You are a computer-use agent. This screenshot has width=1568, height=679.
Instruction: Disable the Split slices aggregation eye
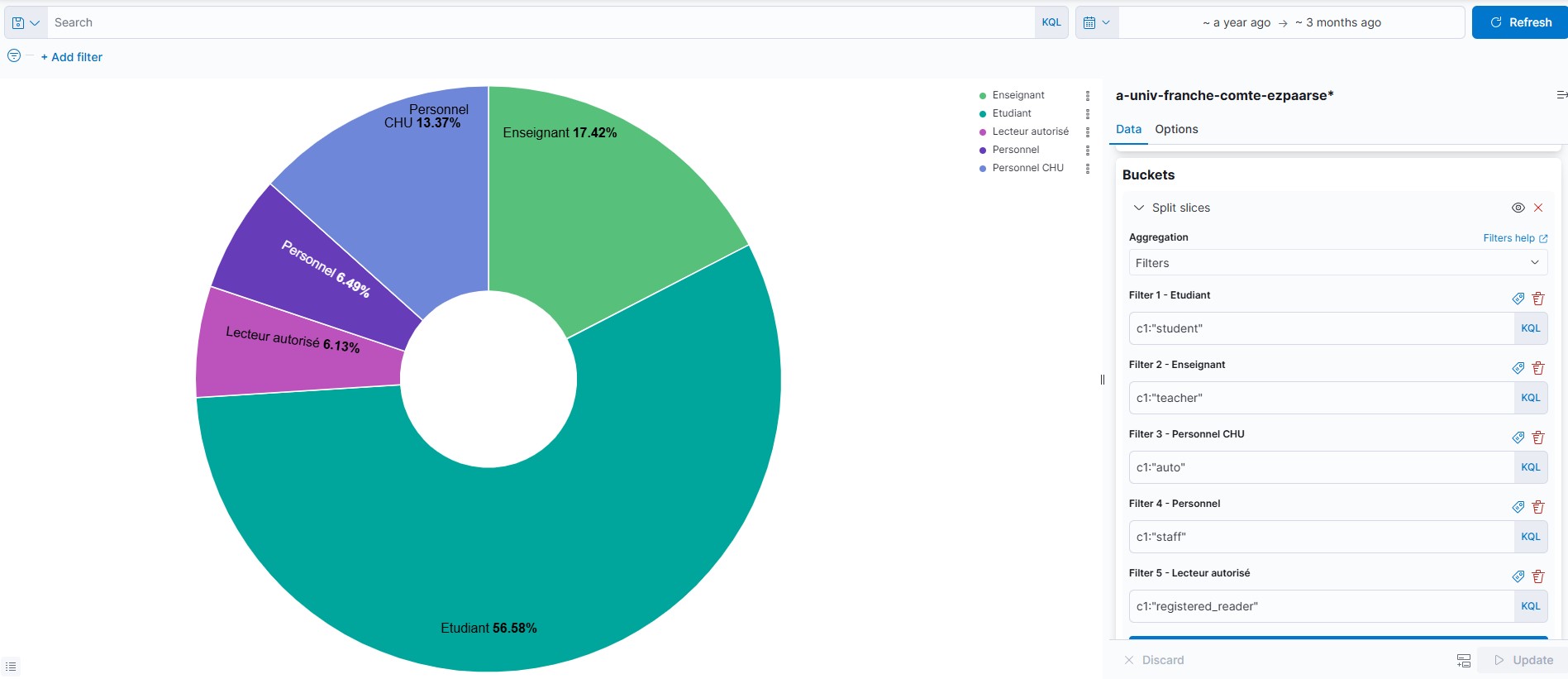[1518, 208]
